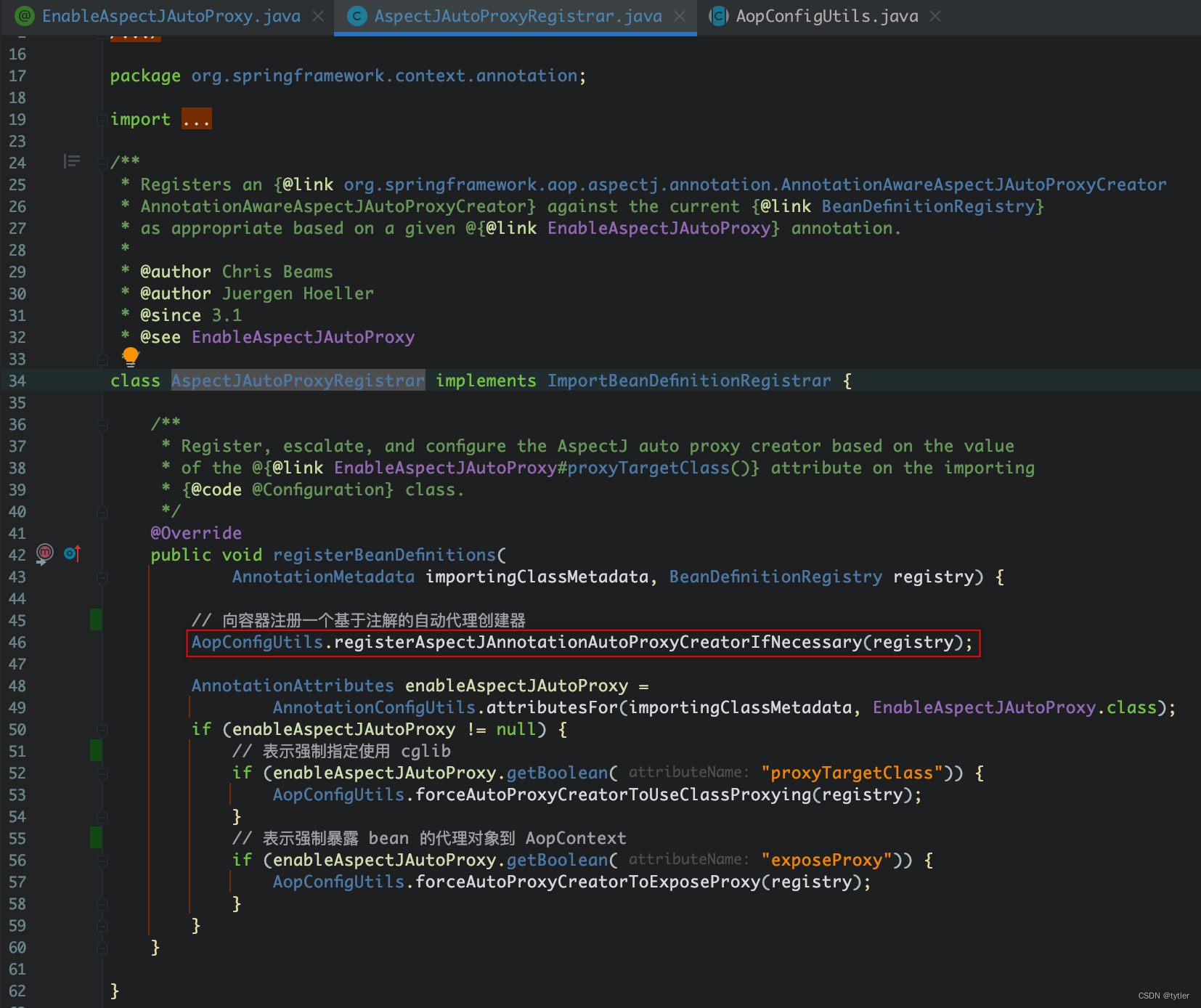This screenshot has height=1008, width=1201.
Task: Click the @Override annotation
Action: click(x=196, y=533)
